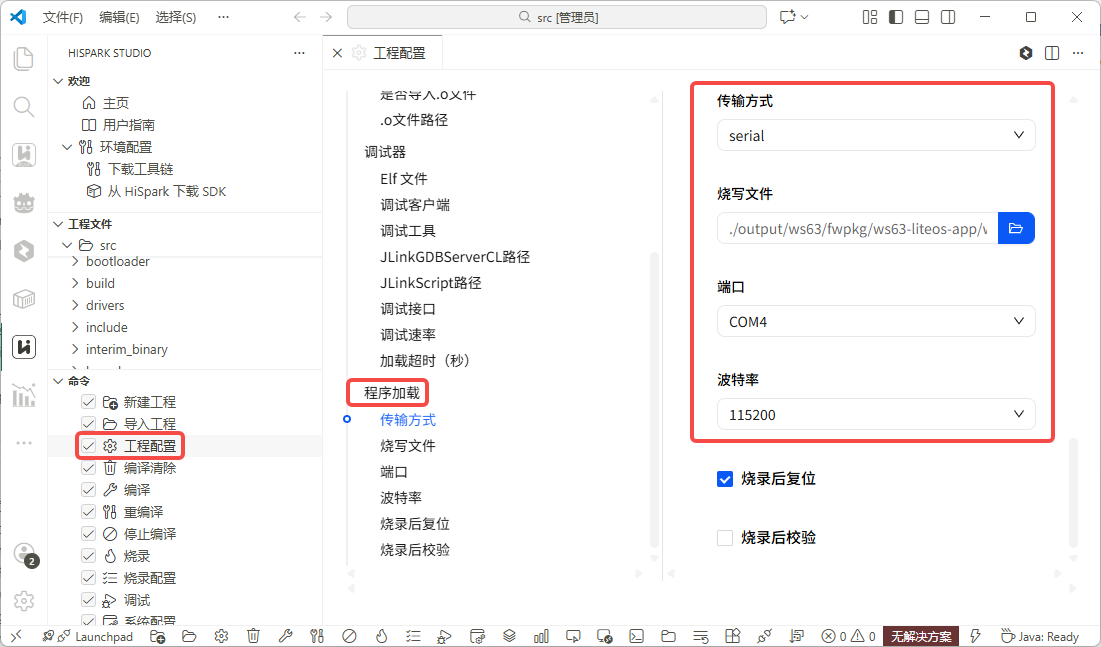The width and height of the screenshot is (1101, 647).
Task: Click the errors and warnings counter in the status bar
Action: coord(848,636)
